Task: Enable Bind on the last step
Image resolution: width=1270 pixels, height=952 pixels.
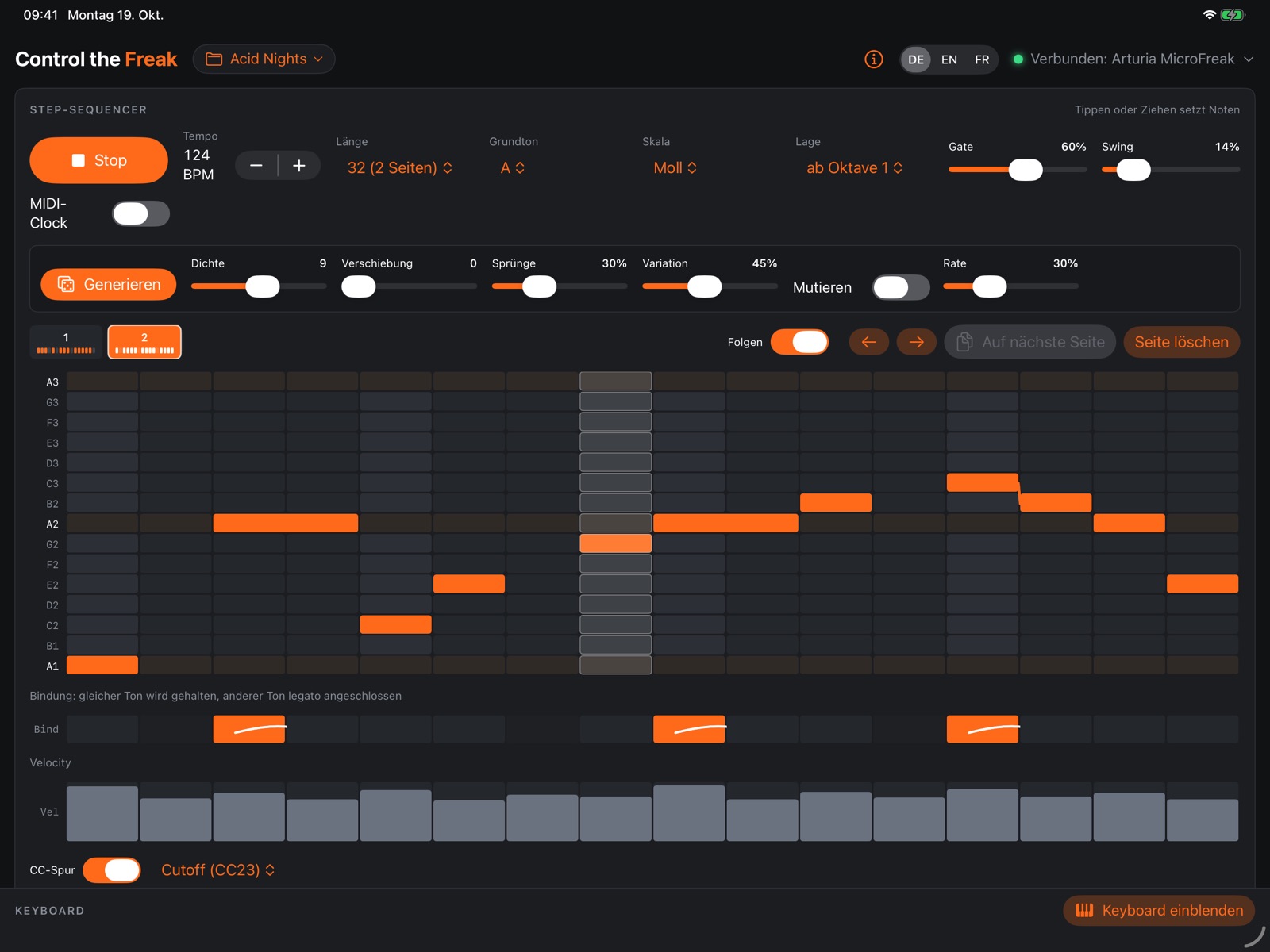Action: coord(1203,729)
